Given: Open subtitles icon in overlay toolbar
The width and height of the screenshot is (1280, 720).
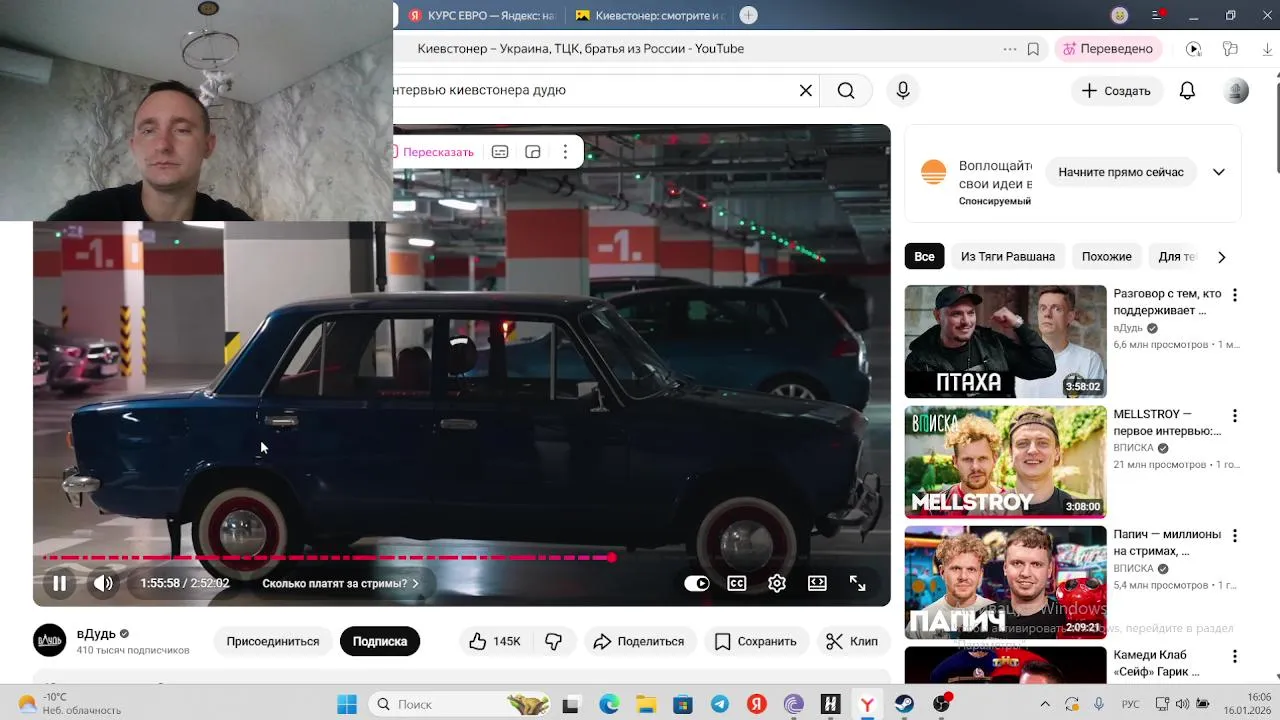Looking at the screenshot, I should click(x=500, y=152).
